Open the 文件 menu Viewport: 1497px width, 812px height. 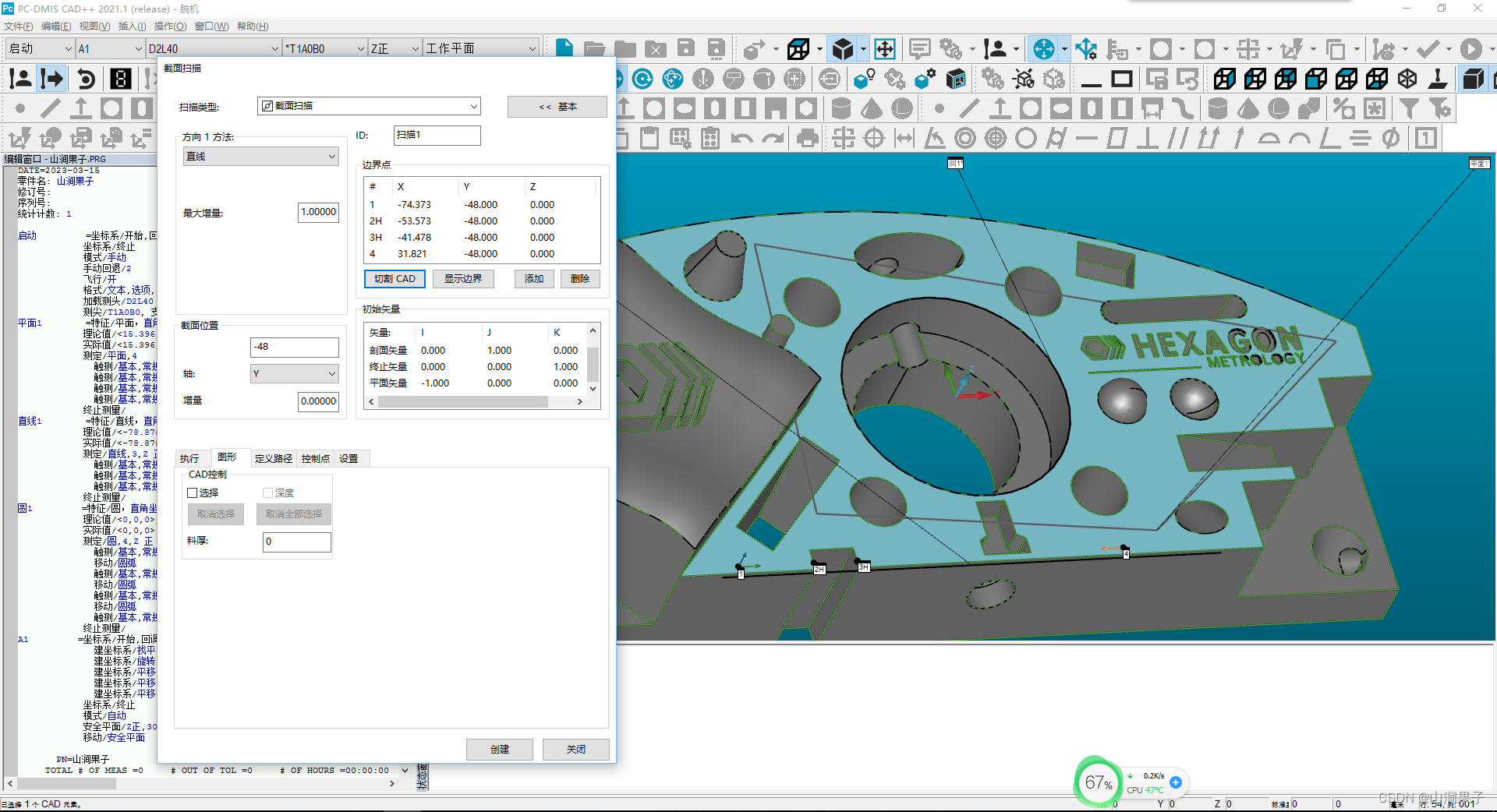tap(19, 26)
